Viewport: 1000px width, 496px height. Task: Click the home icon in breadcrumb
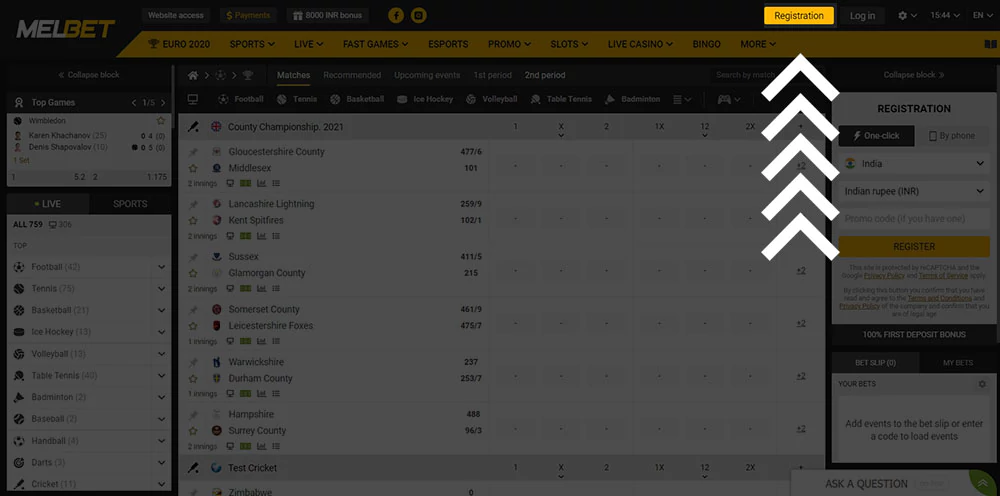[193, 75]
